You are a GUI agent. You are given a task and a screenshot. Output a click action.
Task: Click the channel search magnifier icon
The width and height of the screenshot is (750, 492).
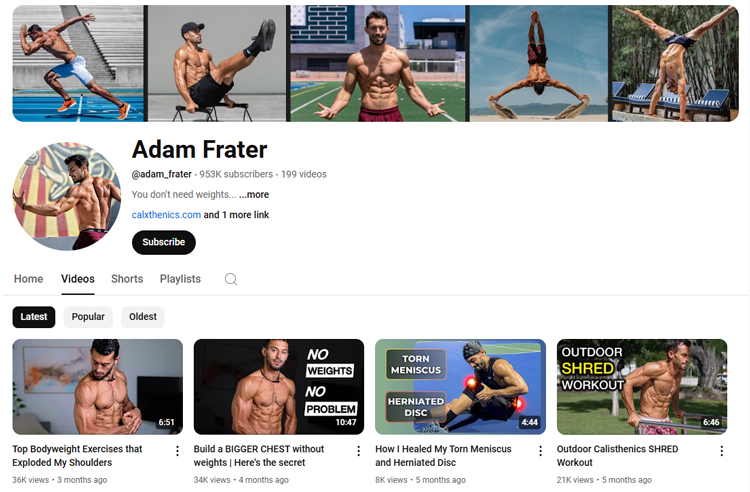231,279
